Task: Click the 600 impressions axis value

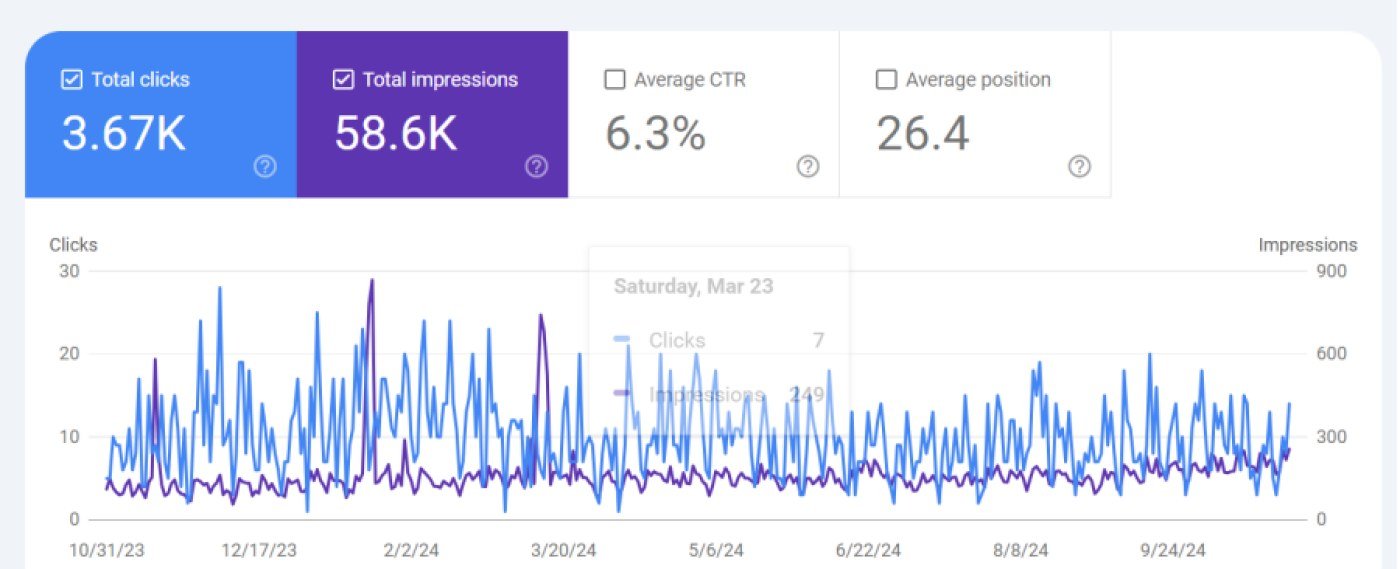Action: [1332, 354]
